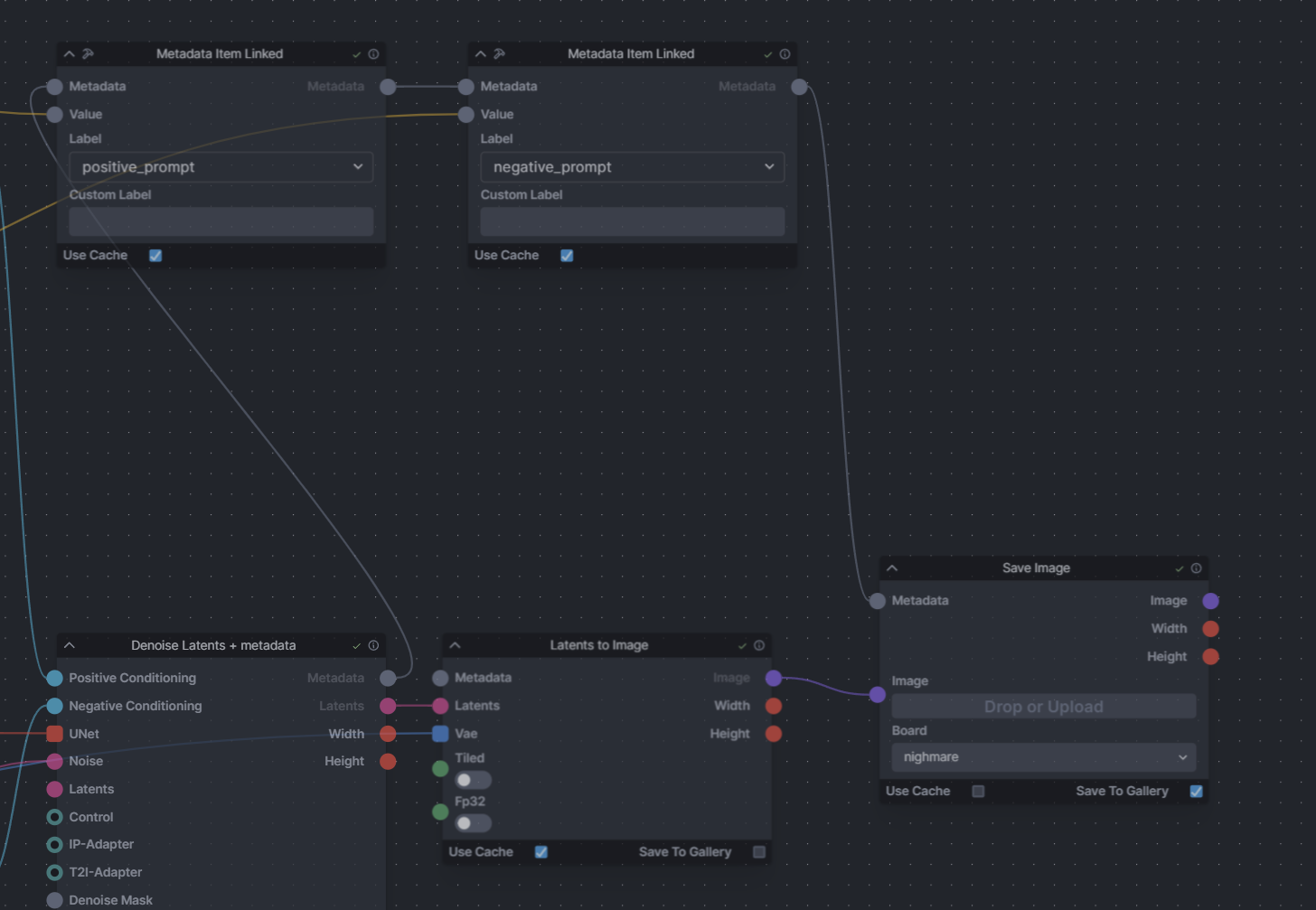Open the positive_prompt Label dropdown
The width and height of the screenshot is (1316, 910).
point(221,167)
